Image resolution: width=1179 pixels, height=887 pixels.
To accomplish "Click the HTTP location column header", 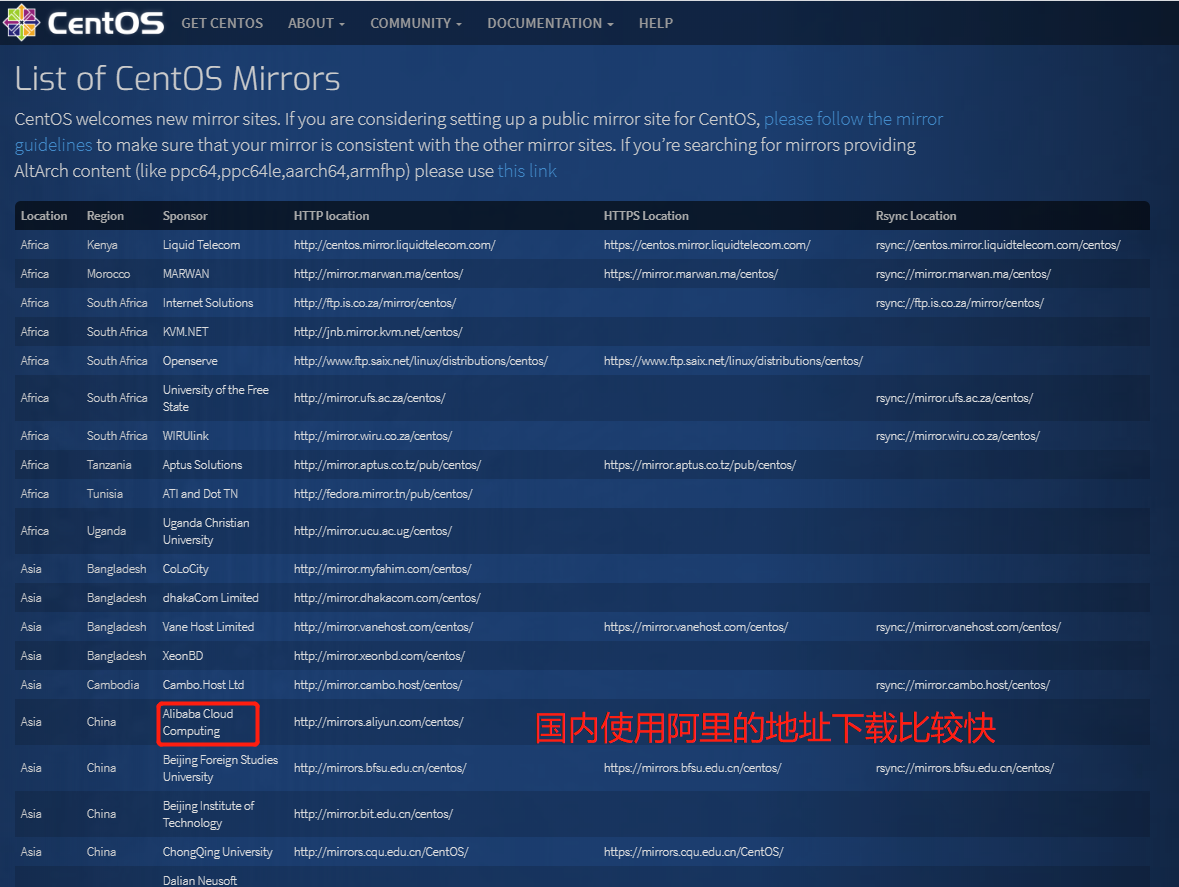I will [332, 216].
